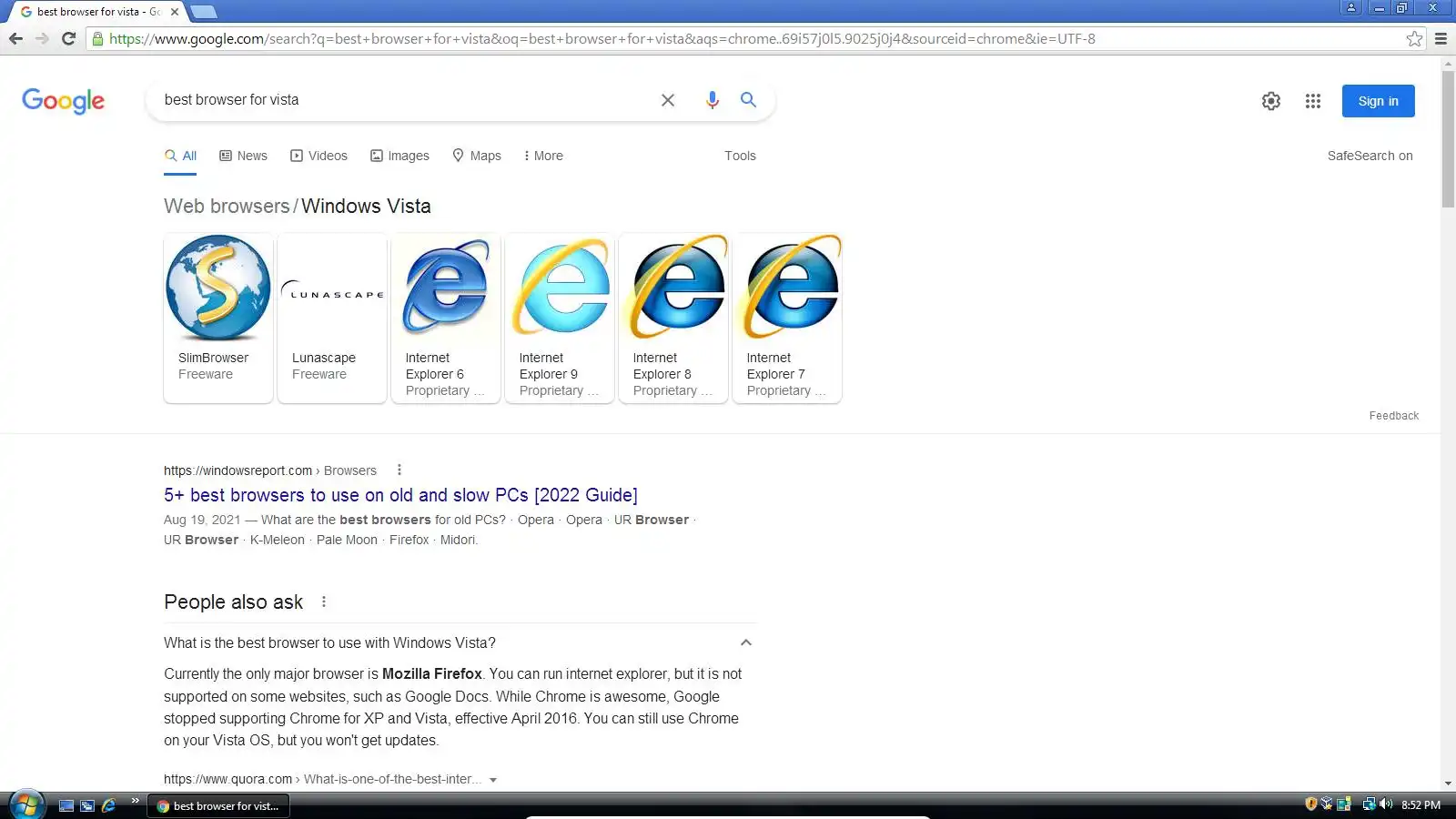Viewport: 1456px width, 819px height.
Task: Click the 'Mozilla Firefox' bold answer text
Action: (x=432, y=674)
